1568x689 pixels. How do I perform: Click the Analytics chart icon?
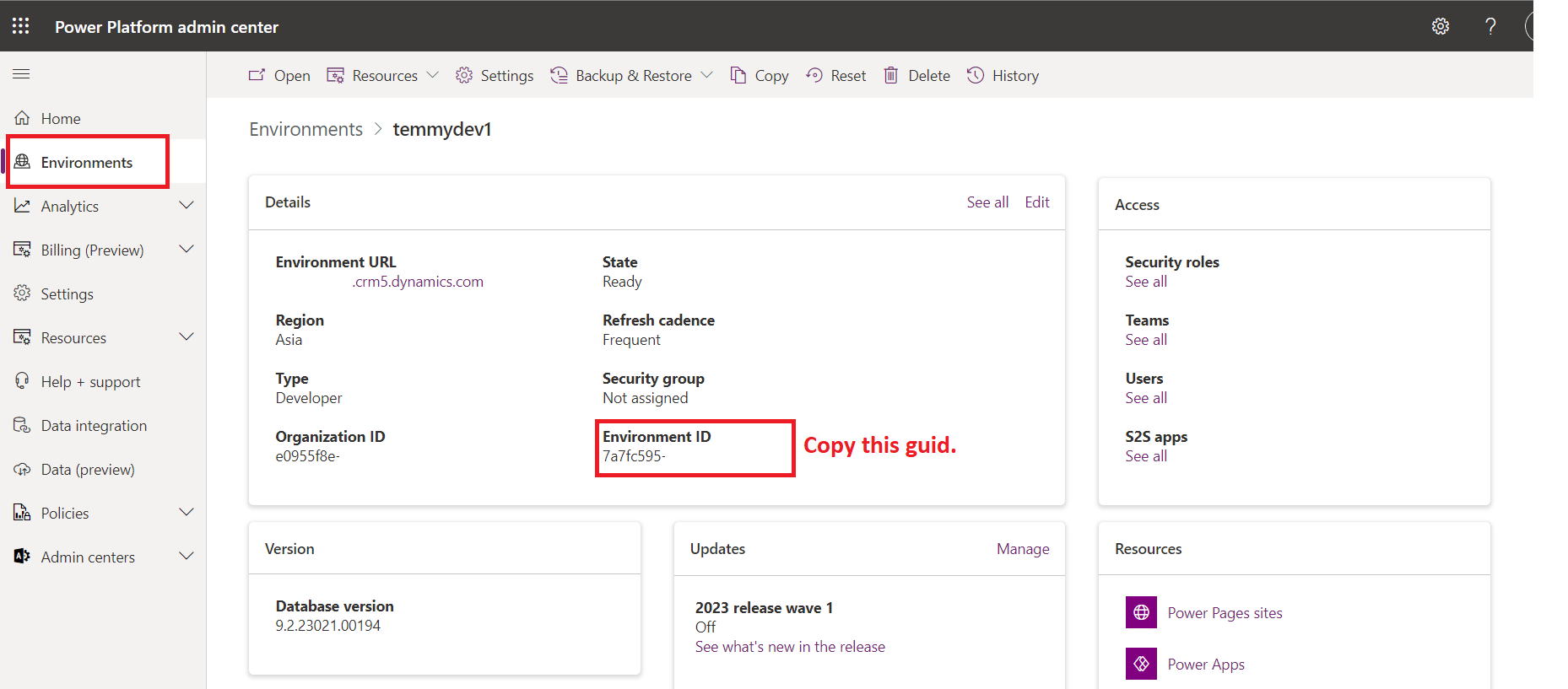[22, 206]
